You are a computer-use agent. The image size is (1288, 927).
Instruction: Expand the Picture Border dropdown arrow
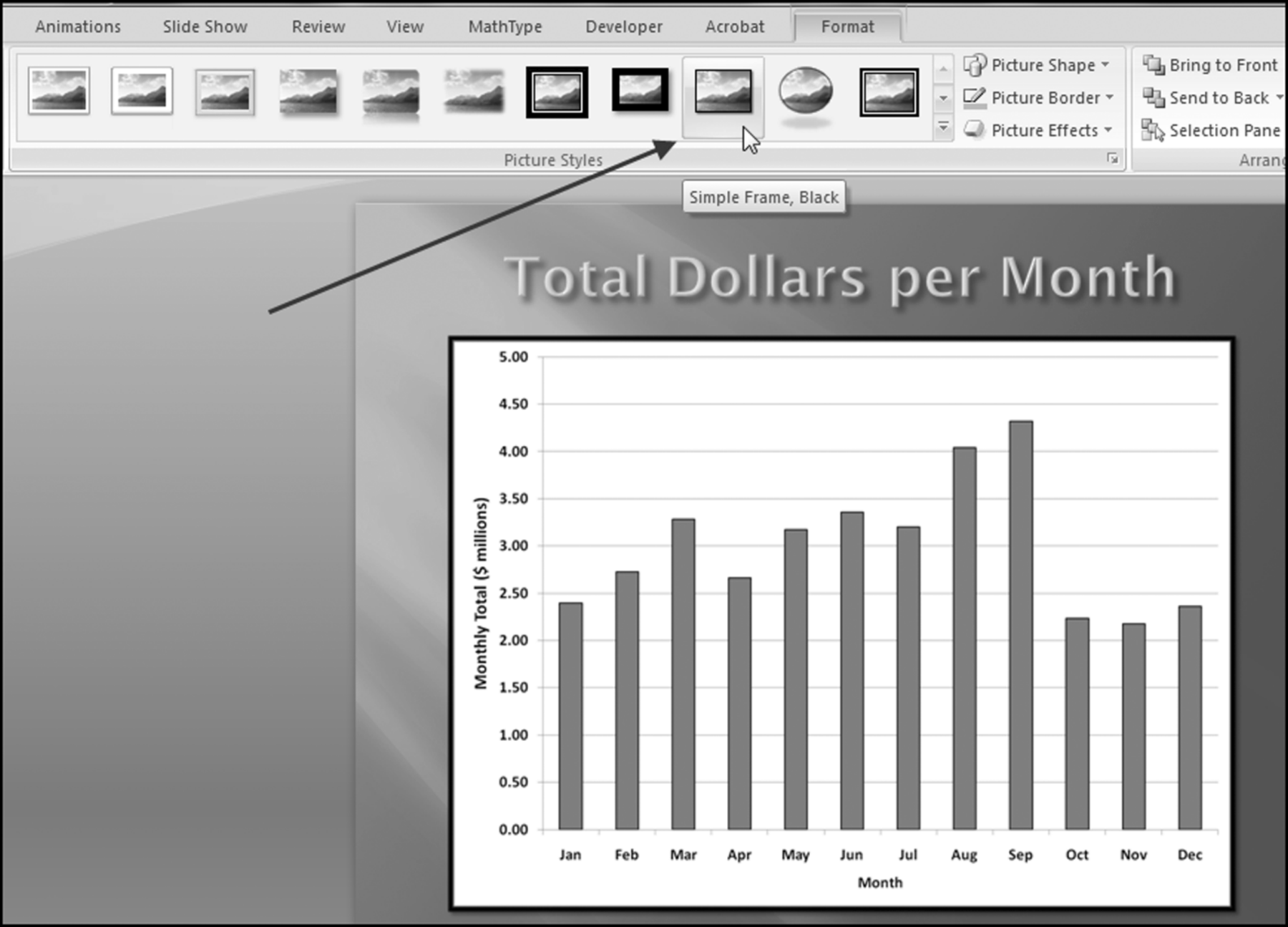point(1110,97)
